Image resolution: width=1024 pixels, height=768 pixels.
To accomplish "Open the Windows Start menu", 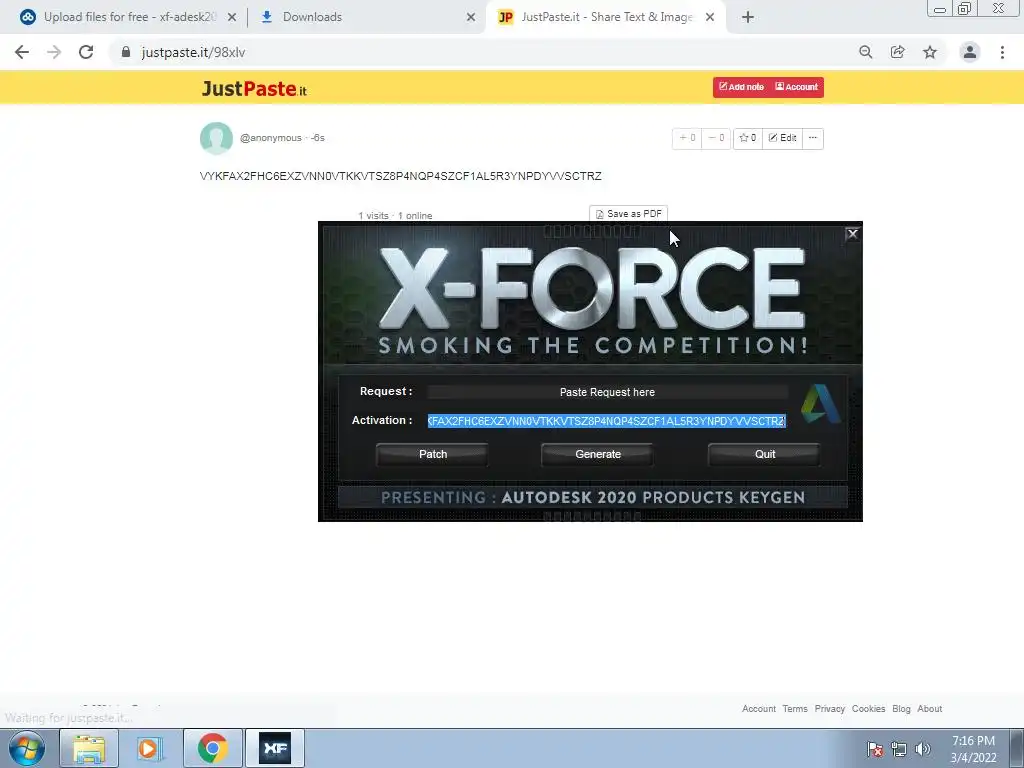I will pyautogui.click(x=27, y=748).
